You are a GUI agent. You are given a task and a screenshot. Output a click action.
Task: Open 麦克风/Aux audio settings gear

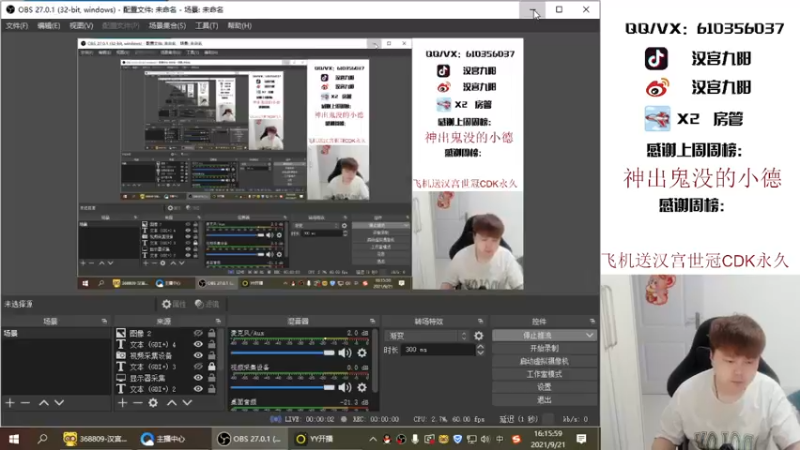coord(362,353)
